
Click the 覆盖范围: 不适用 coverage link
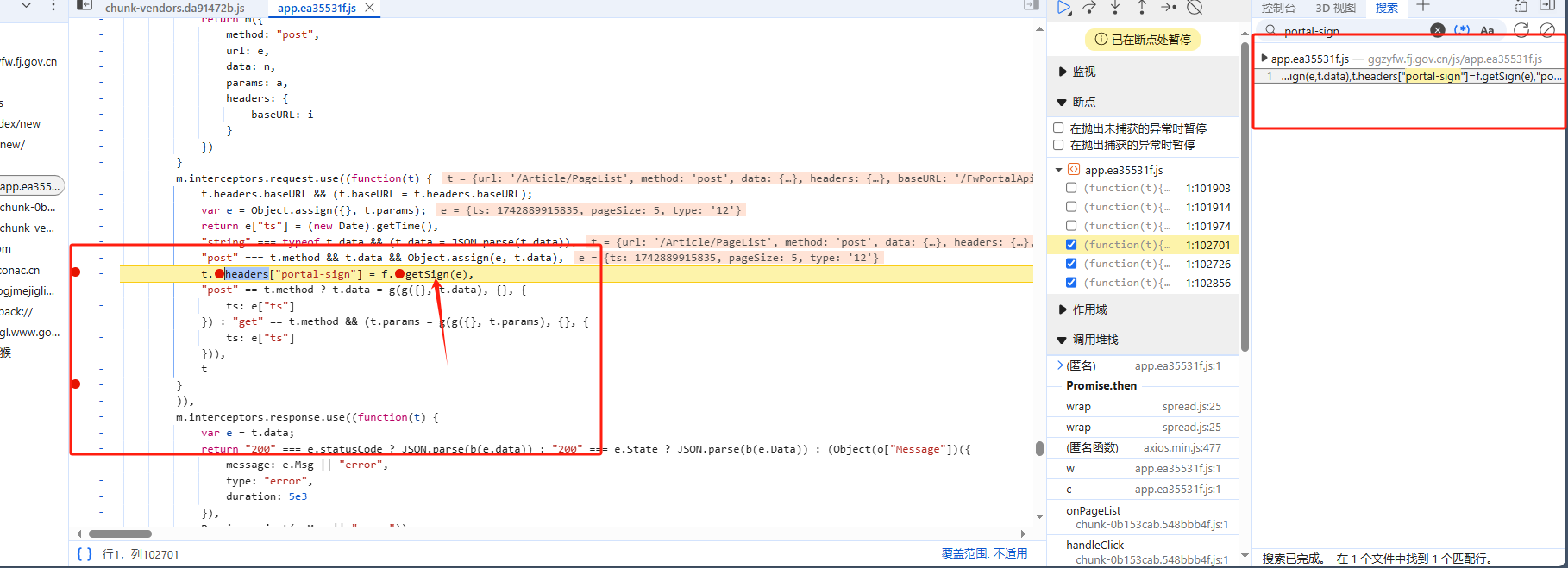(x=984, y=553)
